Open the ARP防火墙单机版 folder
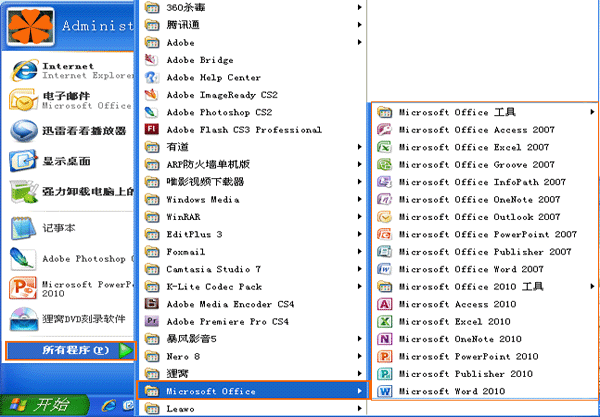600x417 pixels. click(252, 165)
